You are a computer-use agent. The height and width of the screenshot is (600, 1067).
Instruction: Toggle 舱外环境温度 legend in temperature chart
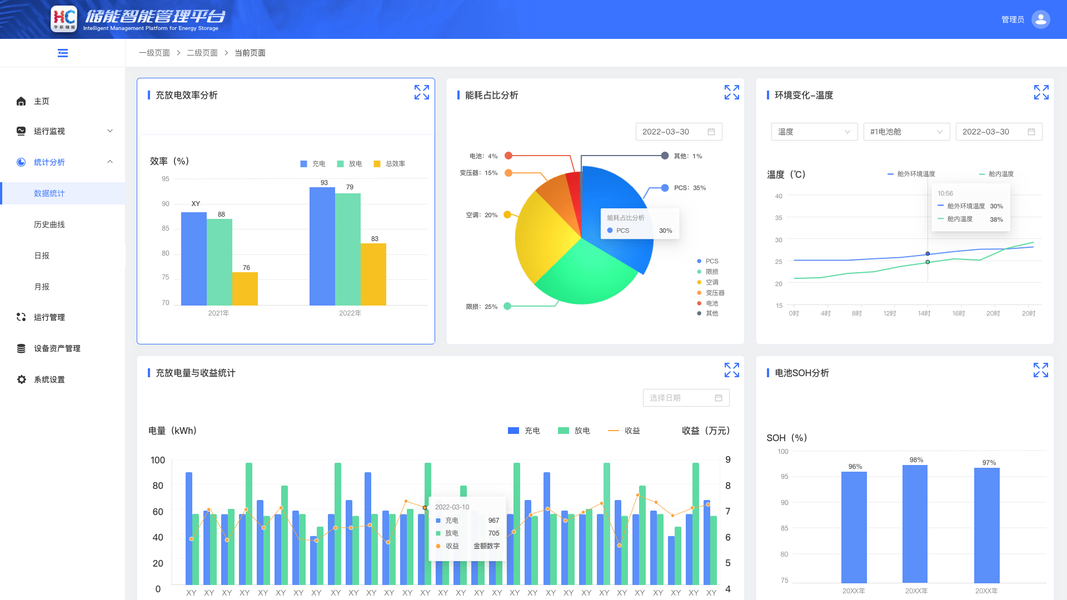point(912,174)
